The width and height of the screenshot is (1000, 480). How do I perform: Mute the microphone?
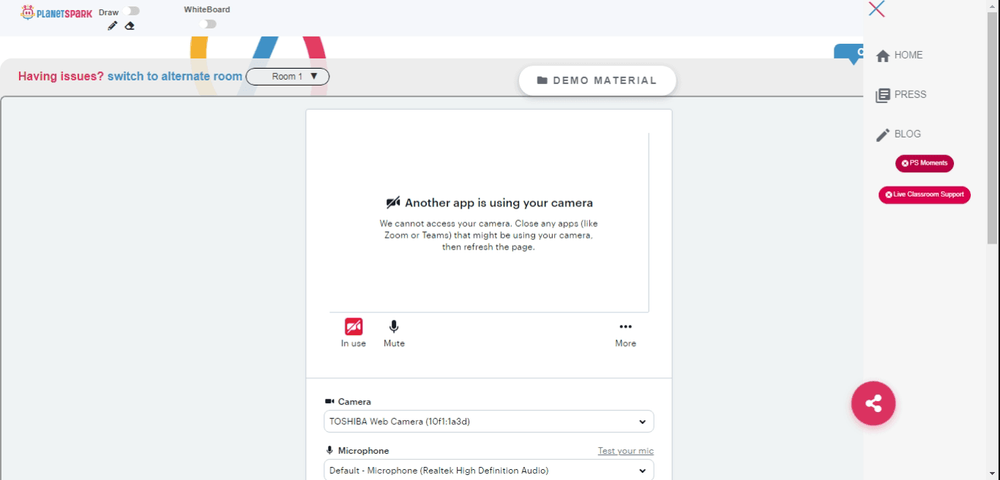[x=393, y=333]
